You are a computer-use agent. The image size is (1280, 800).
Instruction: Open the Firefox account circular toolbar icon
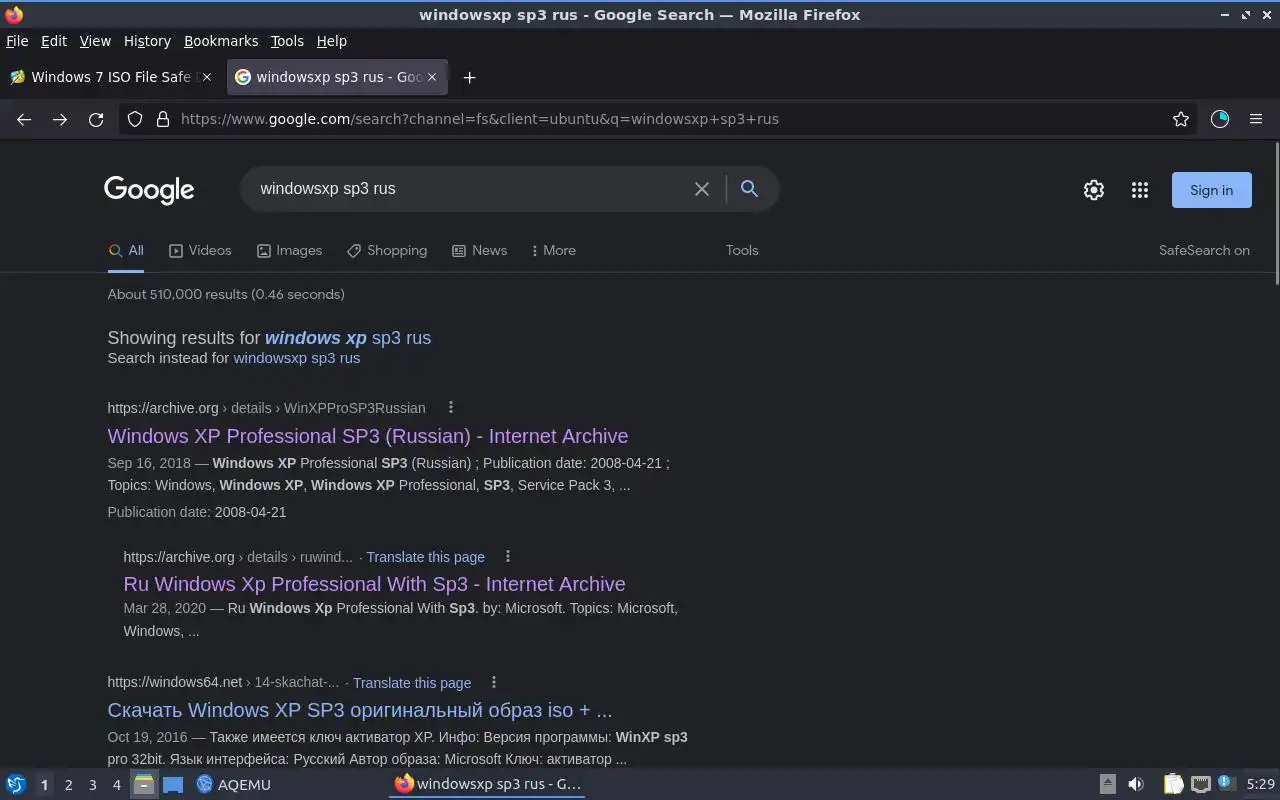tap(1220, 119)
